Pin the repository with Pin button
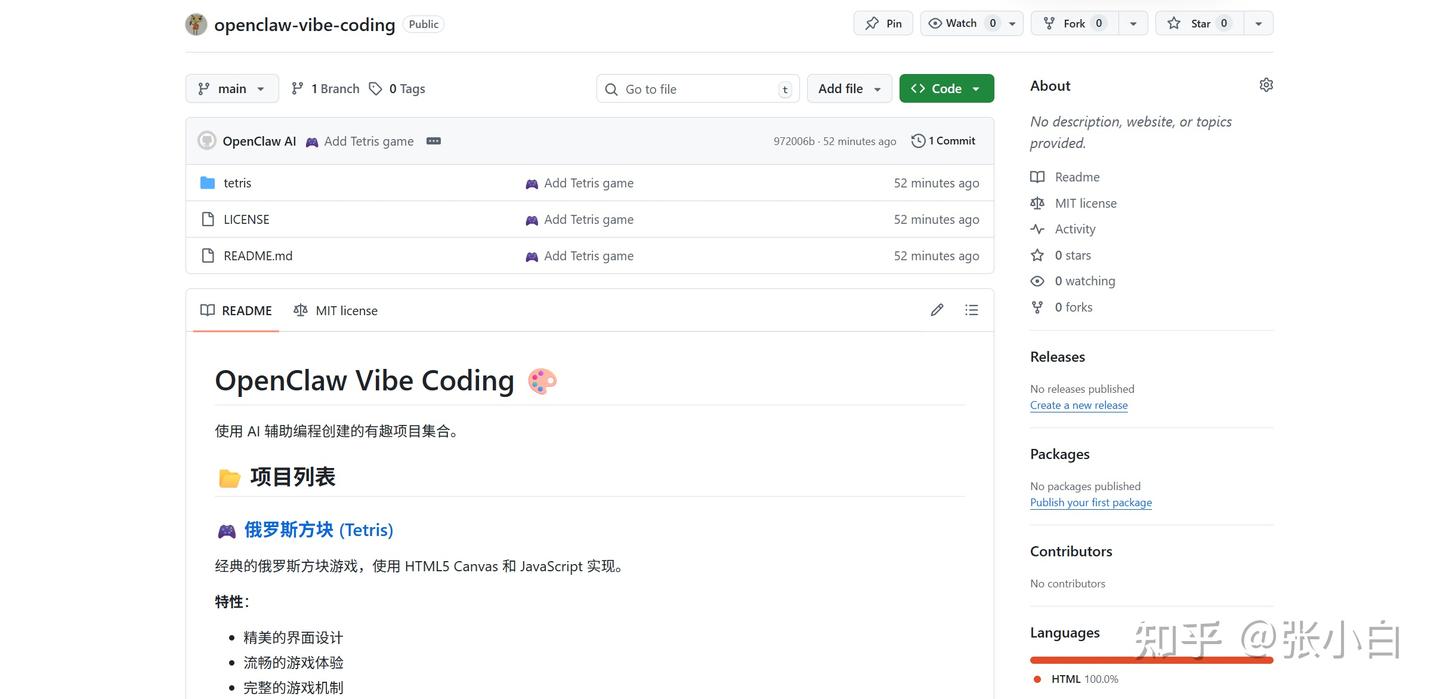Viewport: 1440px width, 699px height. (883, 23)
